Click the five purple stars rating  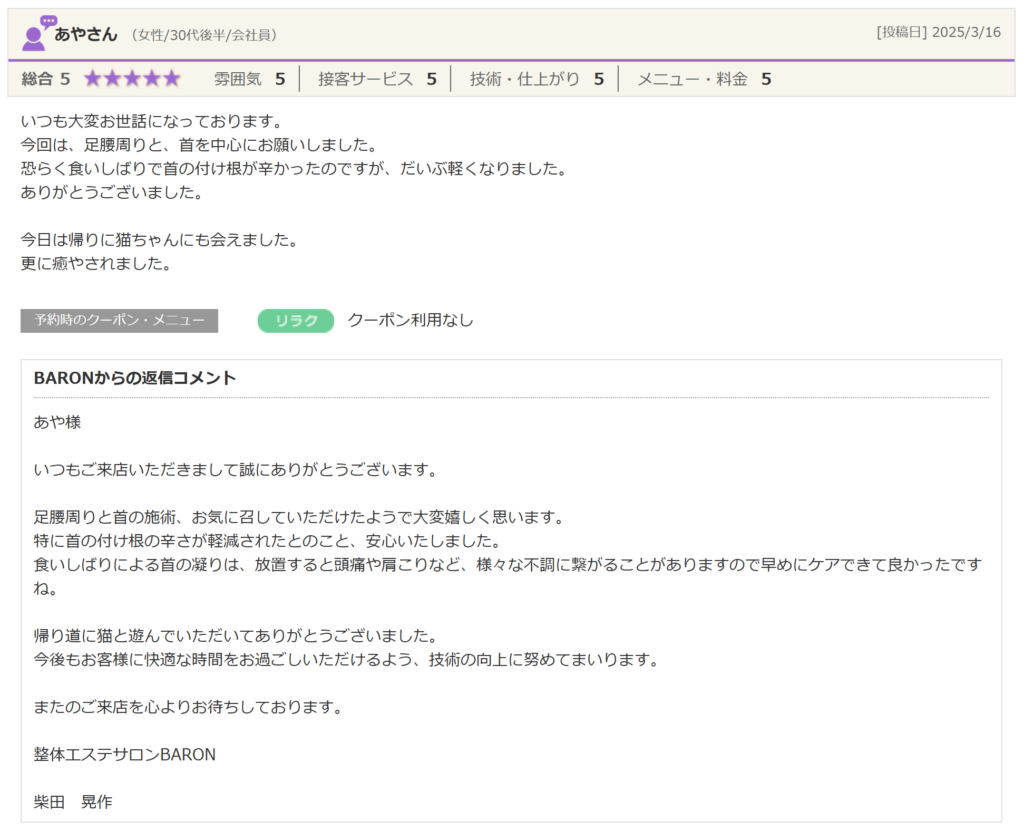(x=131, y=79)
